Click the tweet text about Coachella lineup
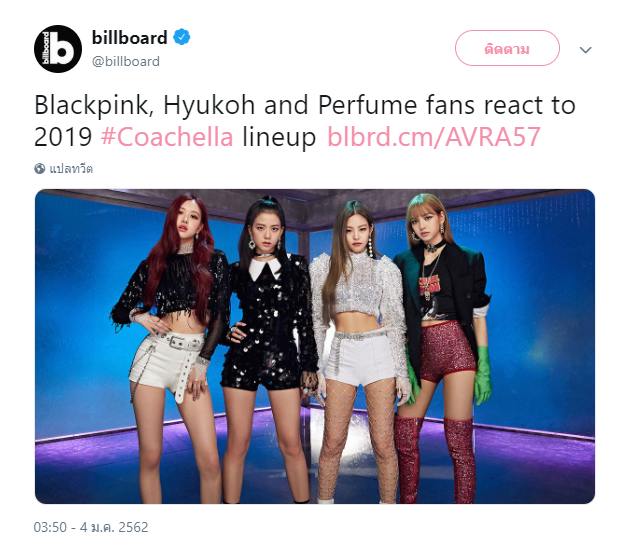628x546 pixels. (x=305, y=121)
